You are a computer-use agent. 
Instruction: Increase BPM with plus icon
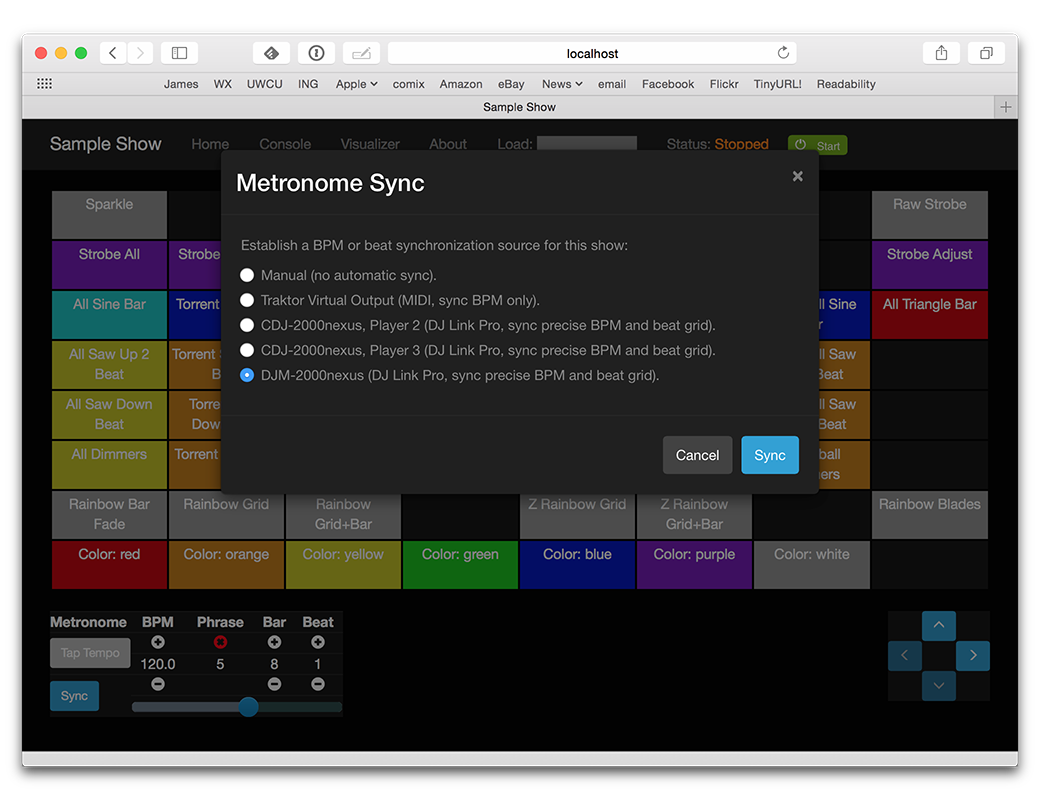158,642
